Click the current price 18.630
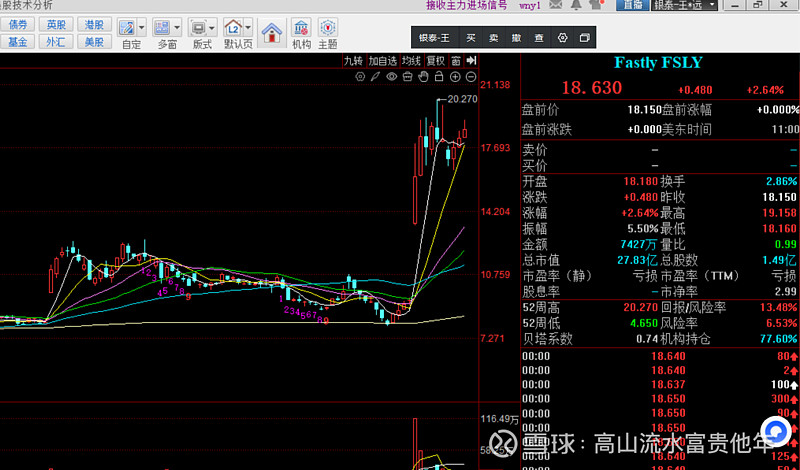800x470 pixels. click(592, 88)
